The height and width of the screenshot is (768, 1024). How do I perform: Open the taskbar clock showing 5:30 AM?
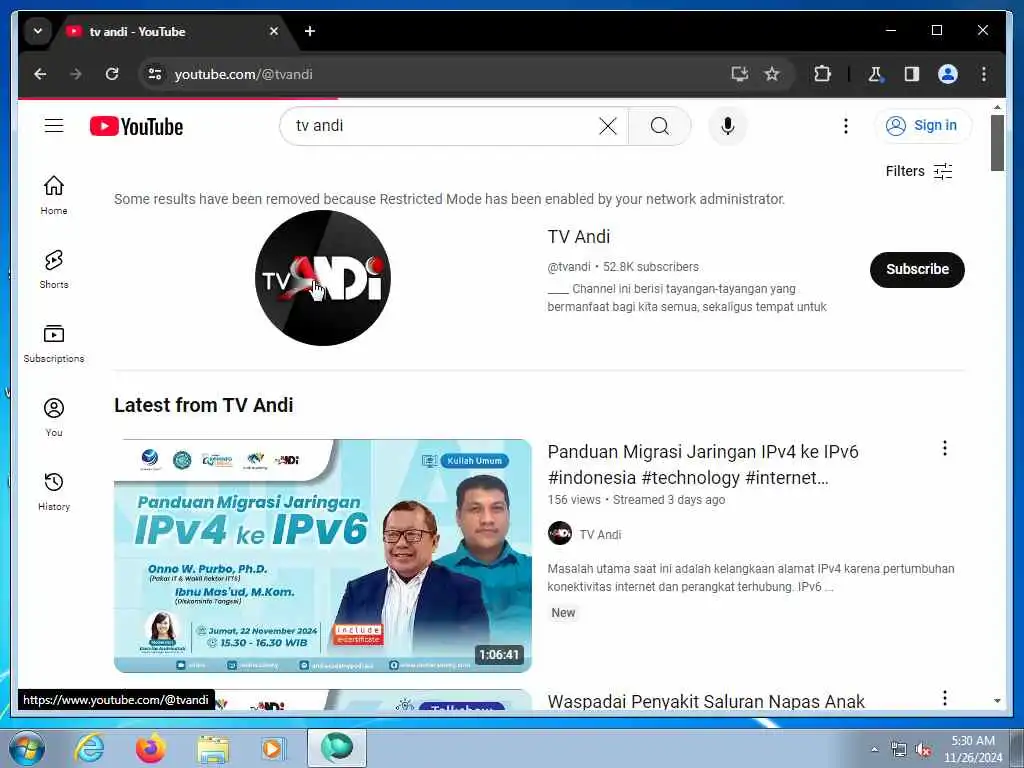(973, 749)
